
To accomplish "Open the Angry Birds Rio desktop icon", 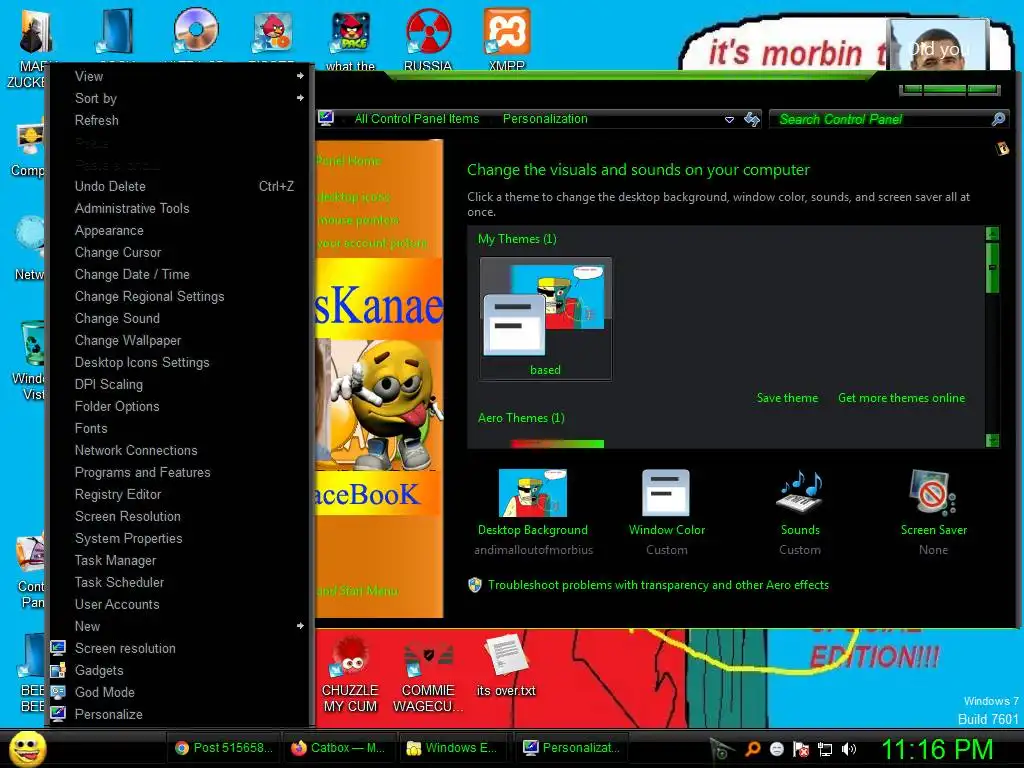I will 272,31.
